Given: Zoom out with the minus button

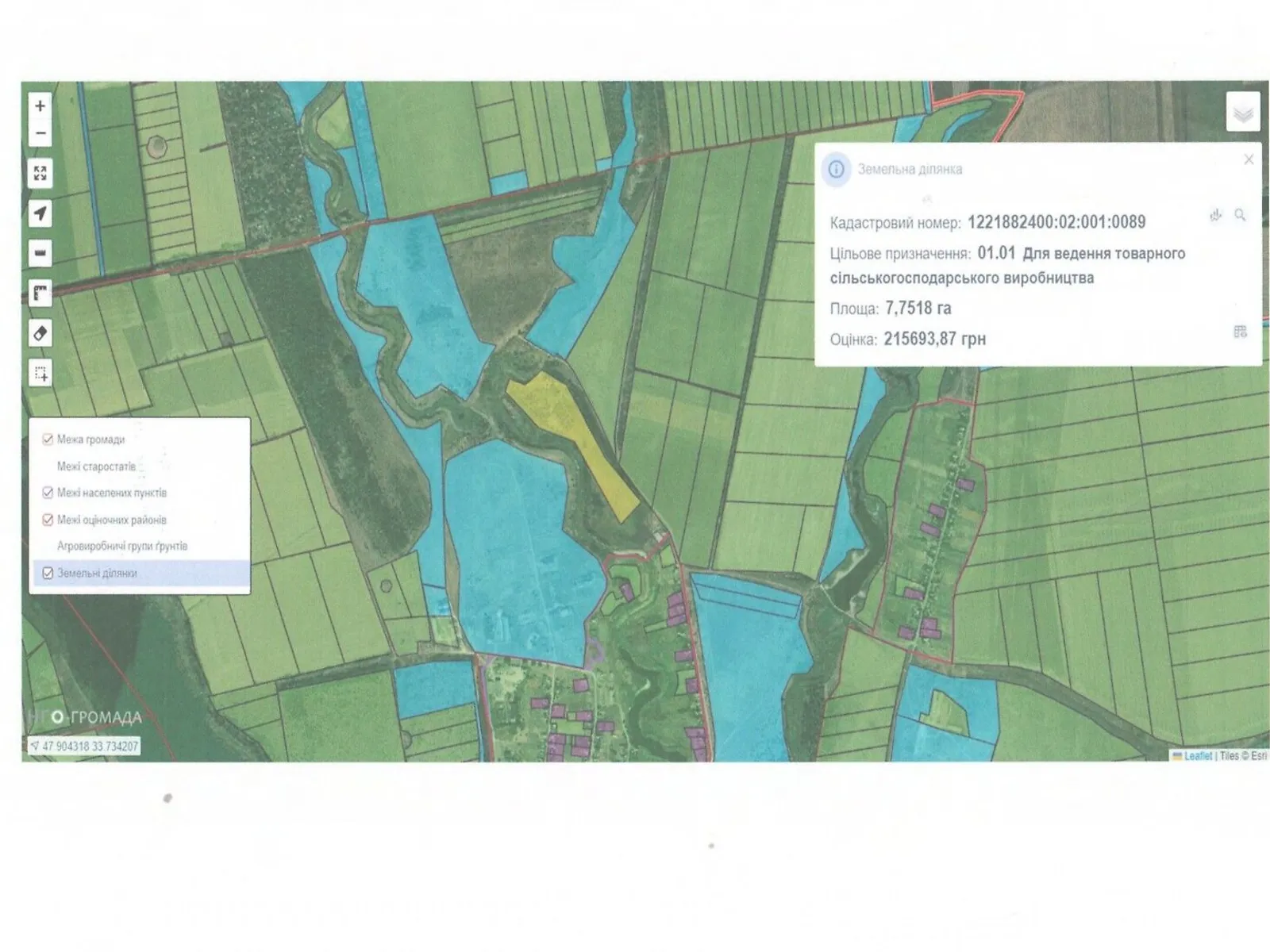Looking at the screenshot, I should 40,133.
